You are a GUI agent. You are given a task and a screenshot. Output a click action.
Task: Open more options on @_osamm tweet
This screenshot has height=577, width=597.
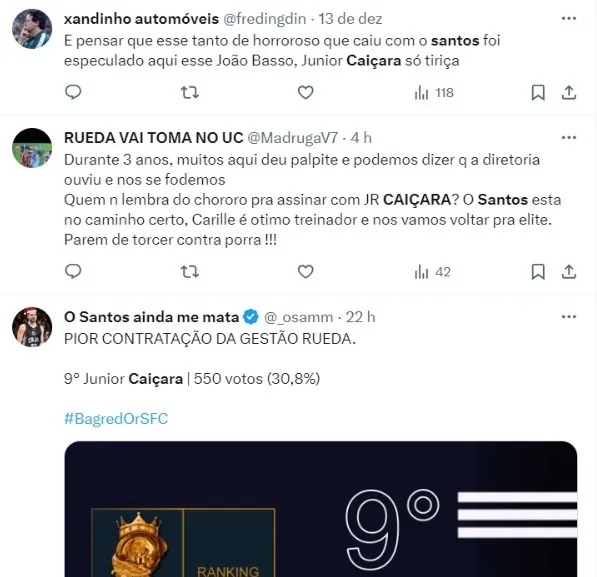(569, 316)
